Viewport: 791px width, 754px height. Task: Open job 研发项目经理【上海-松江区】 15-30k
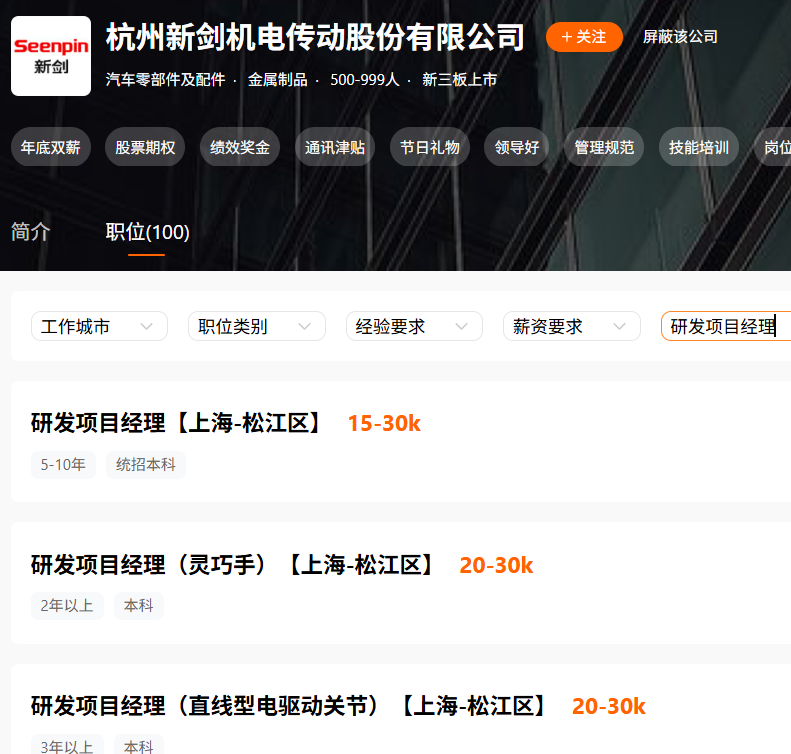pos(177,423)
